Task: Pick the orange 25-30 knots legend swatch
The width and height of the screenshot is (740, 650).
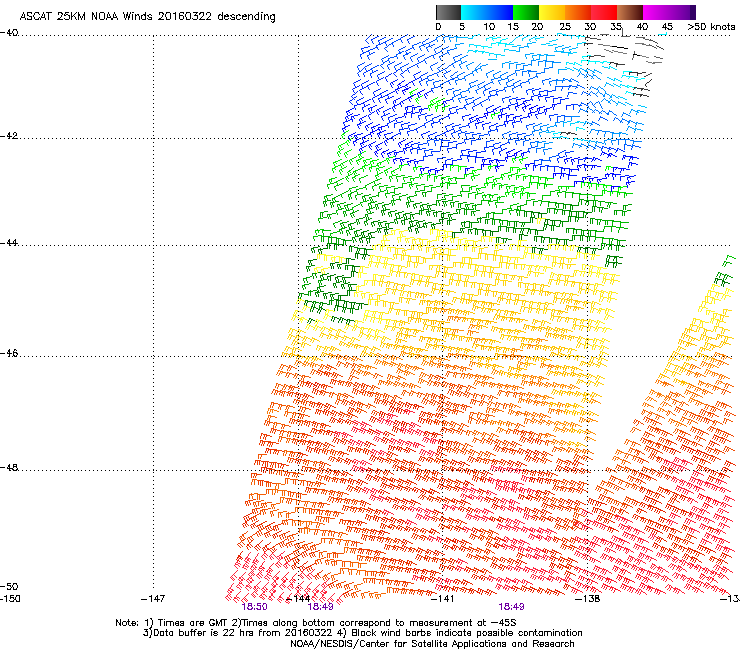Action: (578, 12)
